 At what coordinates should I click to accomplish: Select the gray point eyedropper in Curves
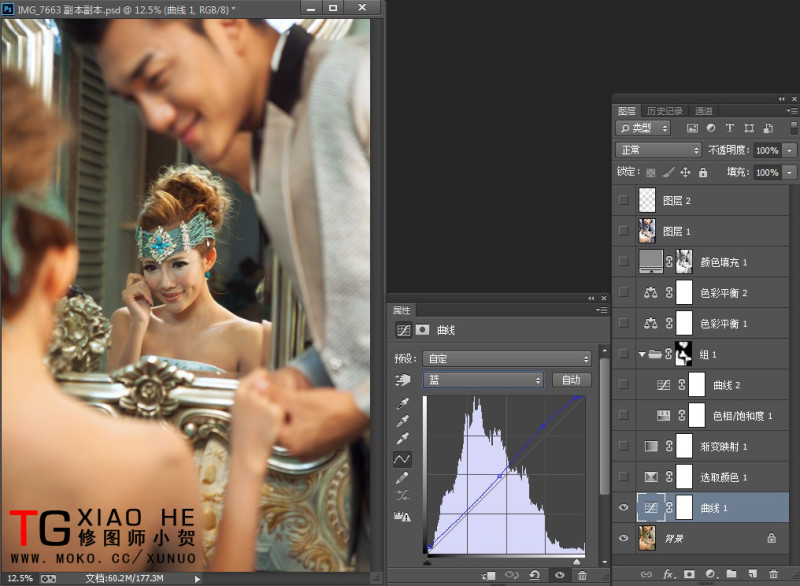coord(403,421)
